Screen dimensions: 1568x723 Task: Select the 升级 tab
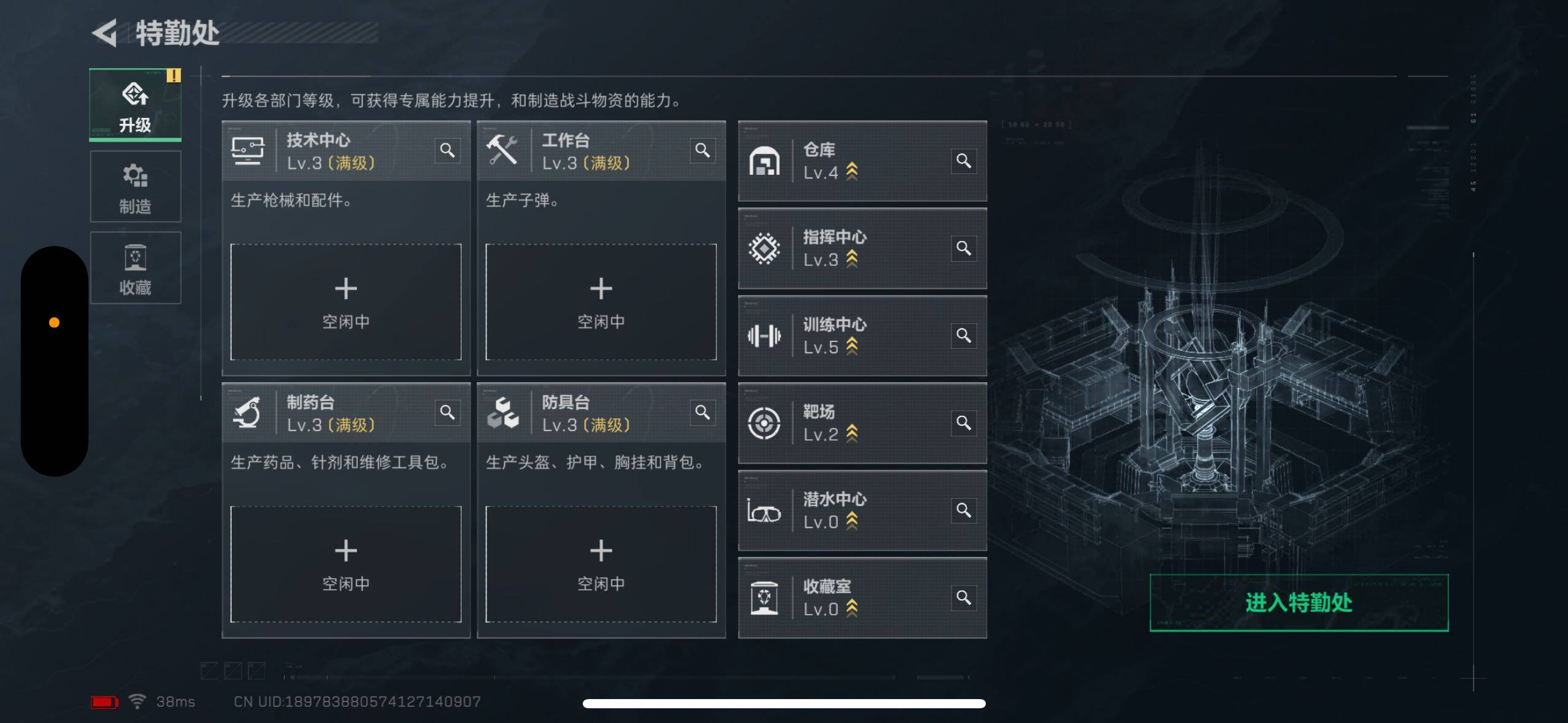click(x=136, y=105)
